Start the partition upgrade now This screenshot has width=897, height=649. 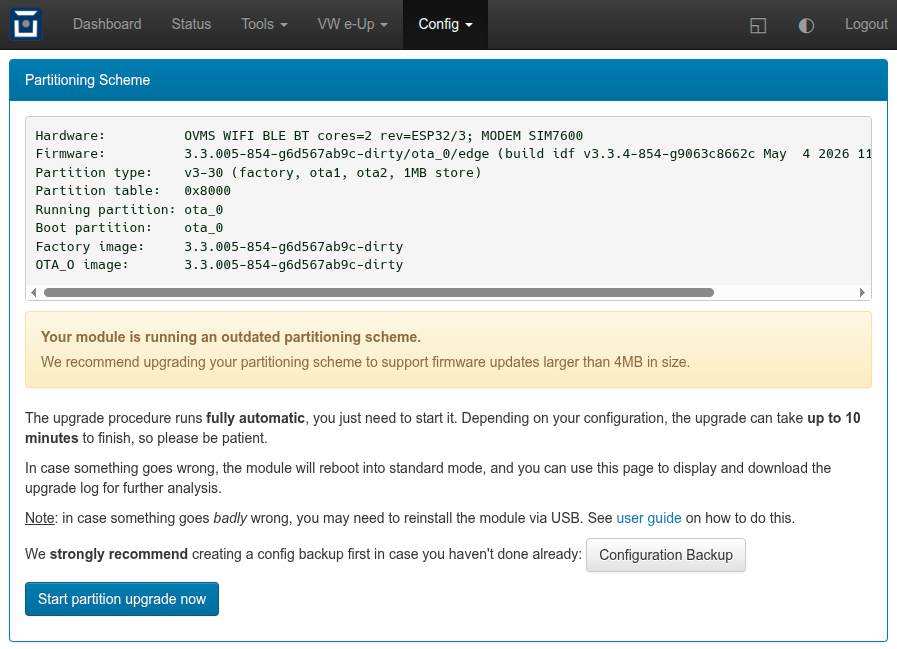coord(122,599)
